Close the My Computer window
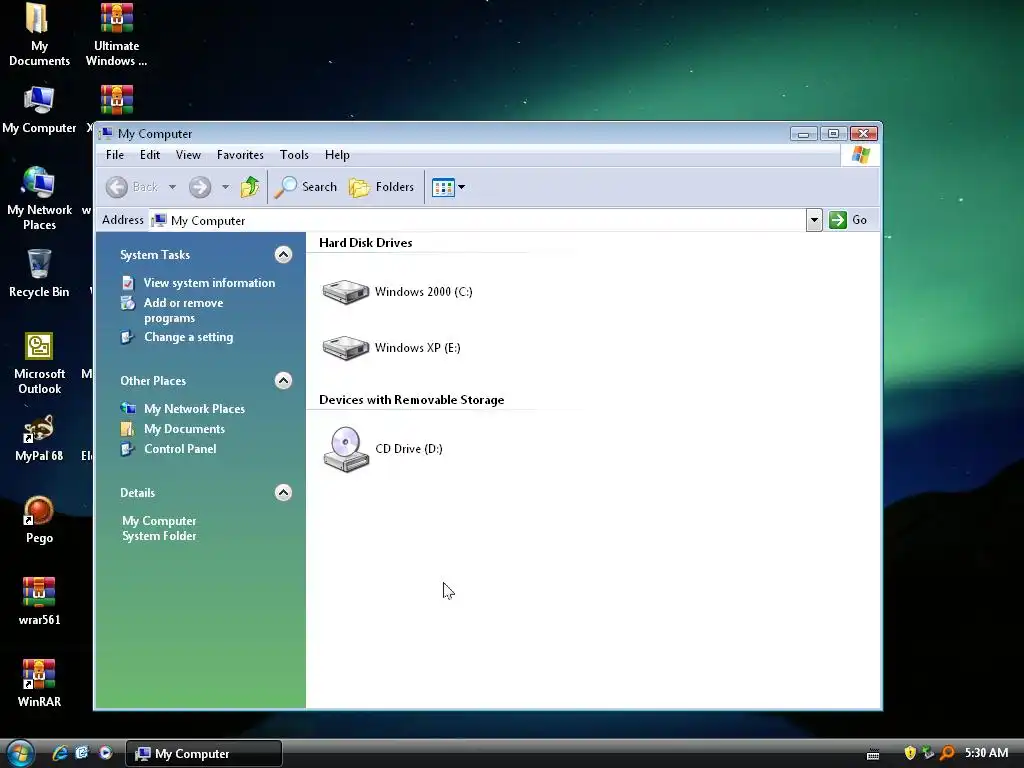The width and height of the screenshot is (1024, 768). click(x=863, y=134)
